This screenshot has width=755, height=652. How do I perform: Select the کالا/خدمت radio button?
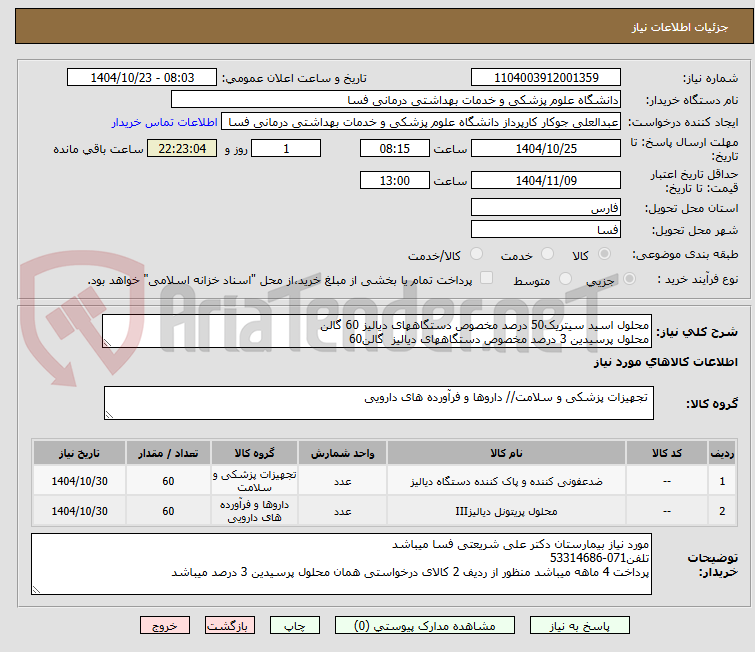[x=476, y=253]
